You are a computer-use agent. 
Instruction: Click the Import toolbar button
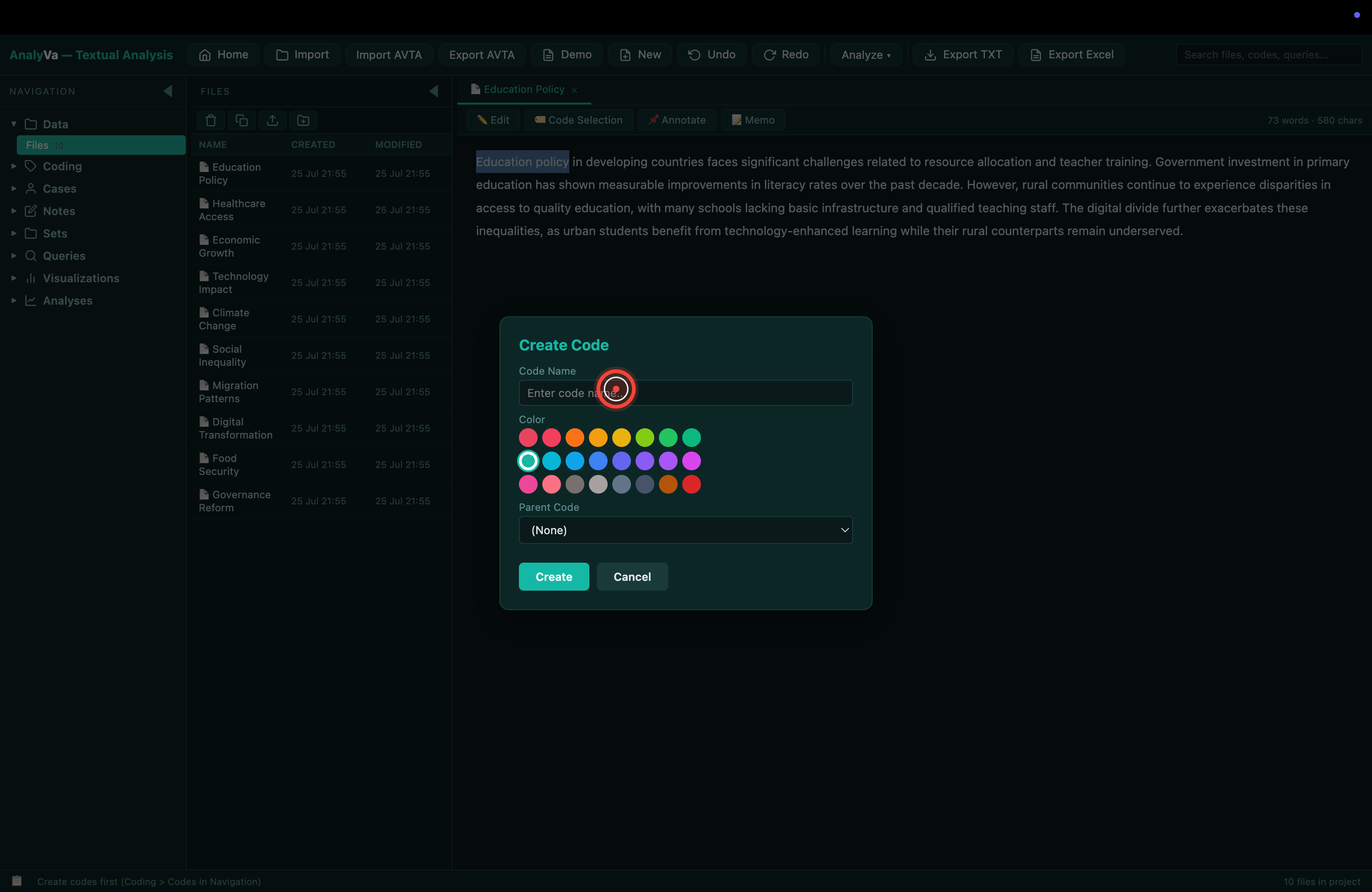coord(303,55)
